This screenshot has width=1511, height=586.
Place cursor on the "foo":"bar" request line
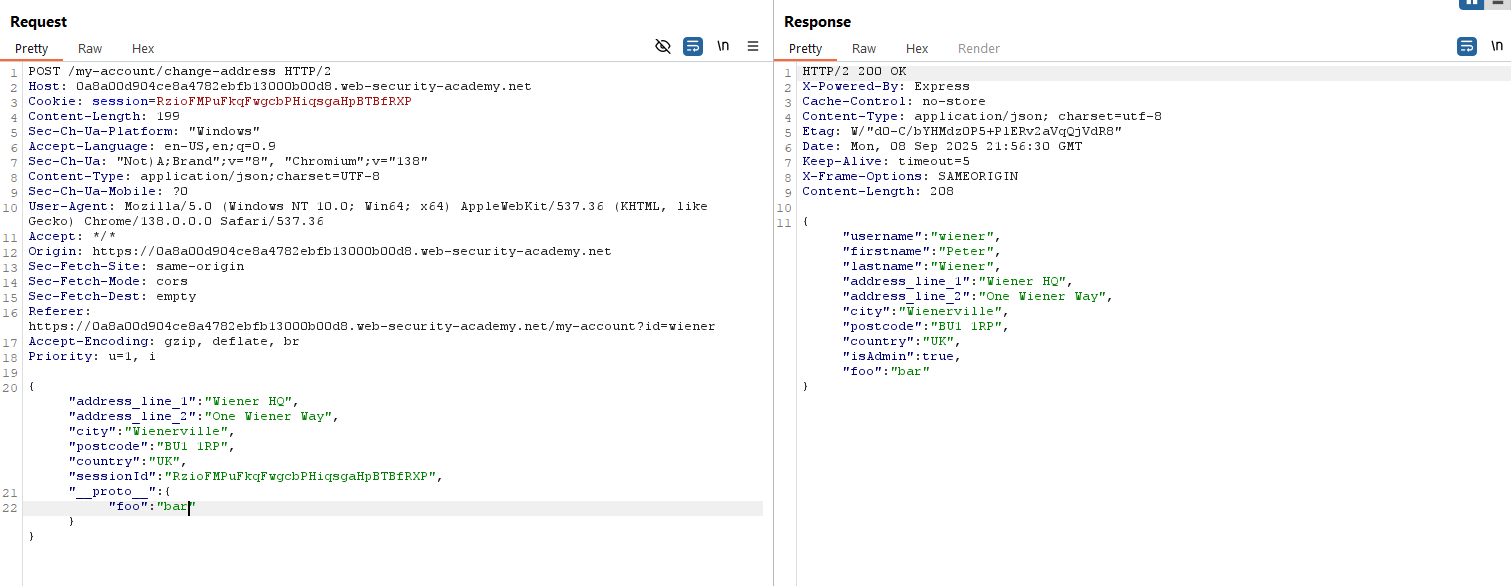point(150,507)
